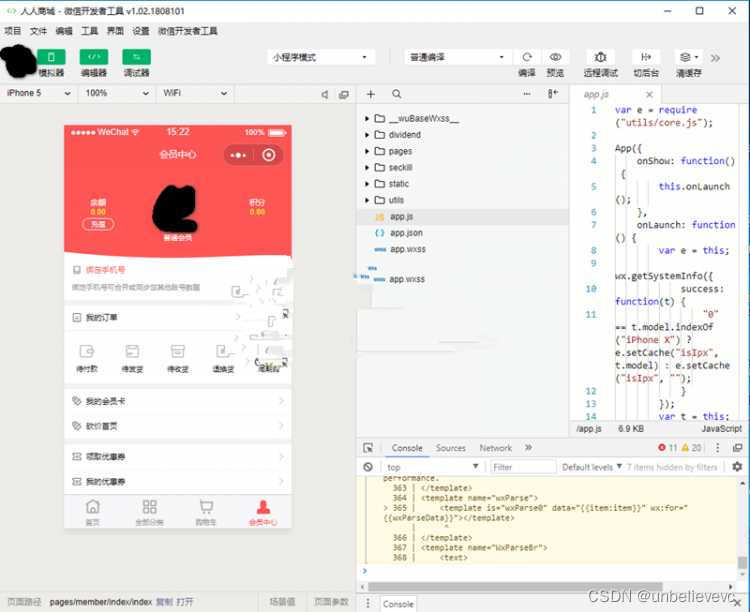
Task: Open devtools three-dot options menu
Action: pos(717,448)
